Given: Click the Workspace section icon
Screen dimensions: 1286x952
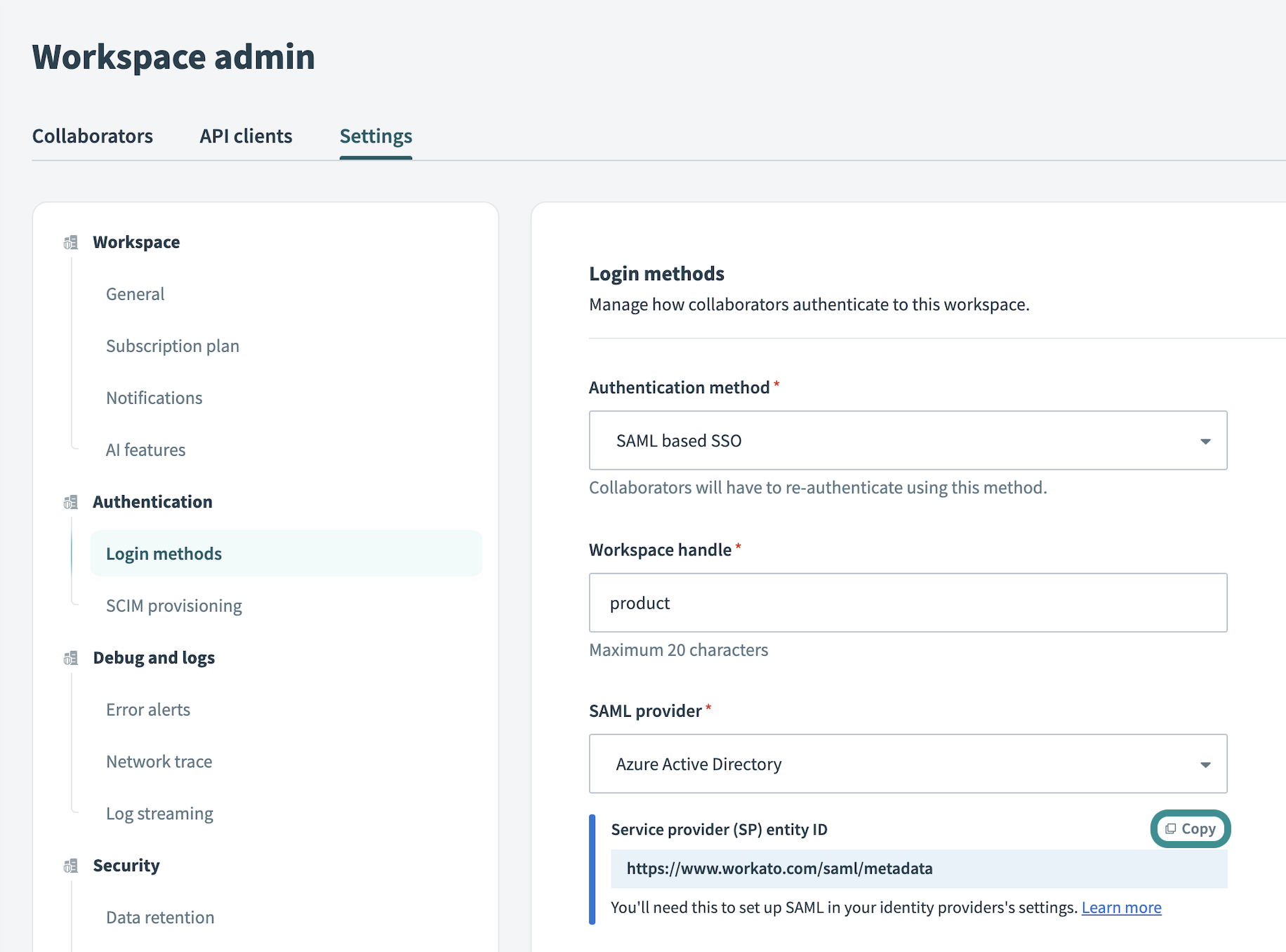Looking at the screenshot, I should 71,242.
